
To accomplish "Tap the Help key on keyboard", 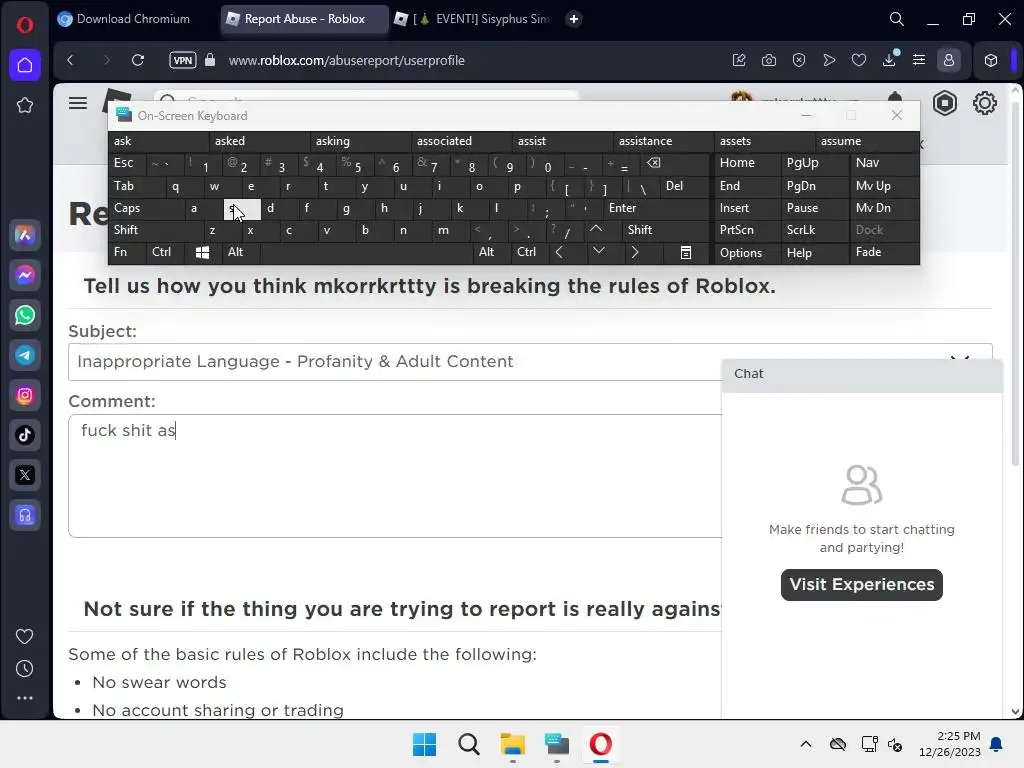I will [x=814, y=253].
